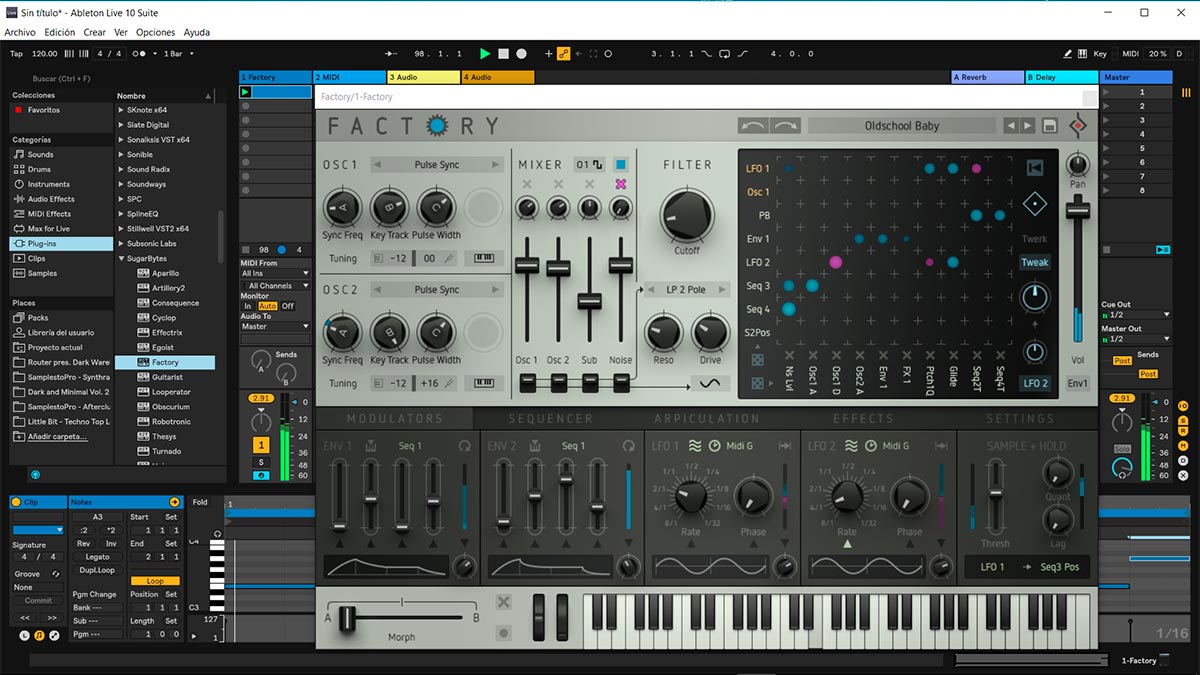Viewport: 1200px width, 675px height.
Task: Set Monitor to Off
Action: pyautogui.click(x=288, y=306)
